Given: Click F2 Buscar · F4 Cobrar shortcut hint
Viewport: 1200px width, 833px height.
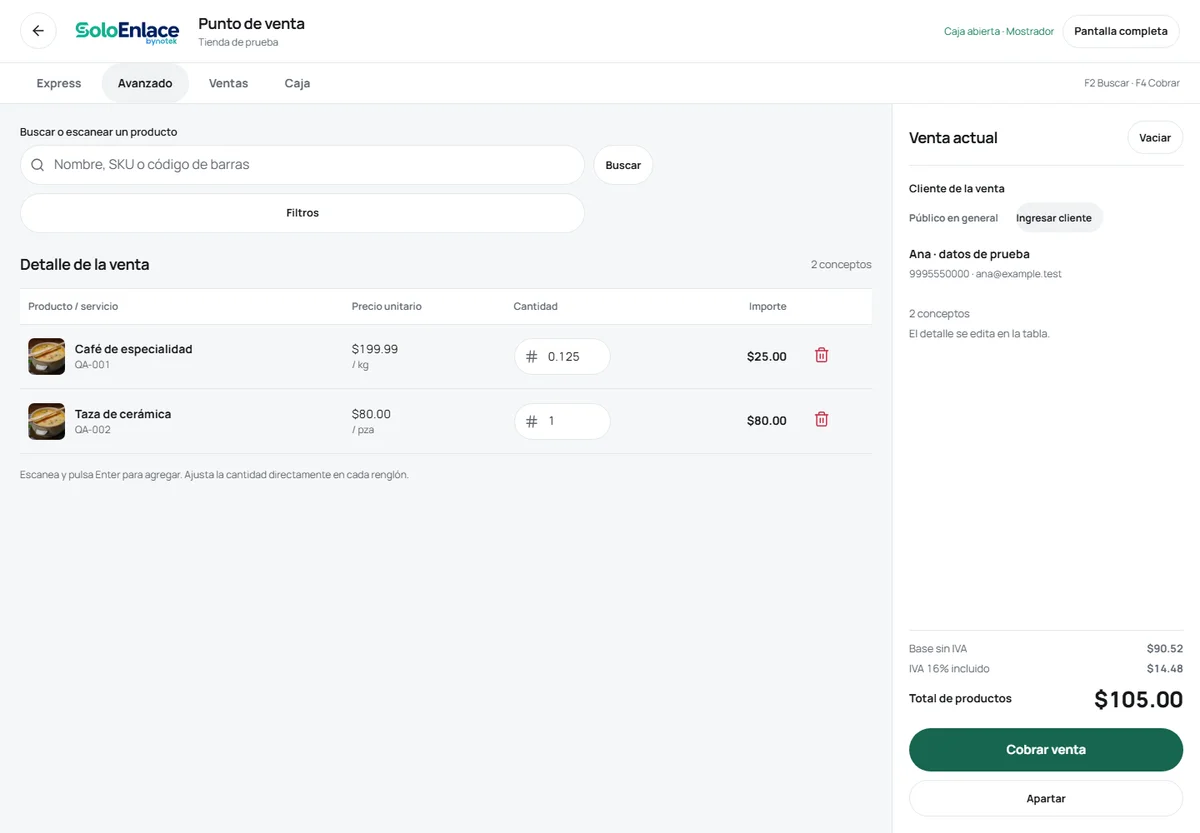Looking at the screenshot, I should pos(1132,84).
